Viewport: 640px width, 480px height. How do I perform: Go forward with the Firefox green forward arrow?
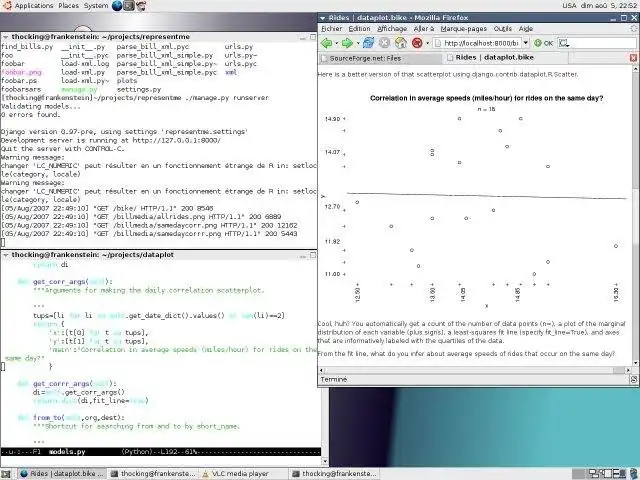point(347,43)
